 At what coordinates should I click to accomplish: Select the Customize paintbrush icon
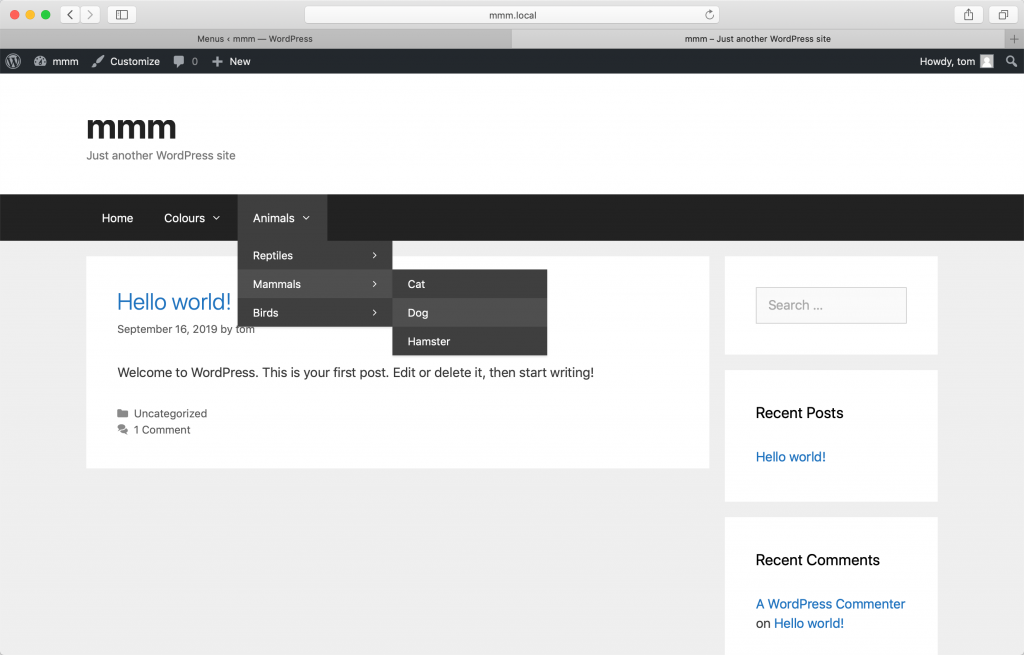click(x=96, y=61)
